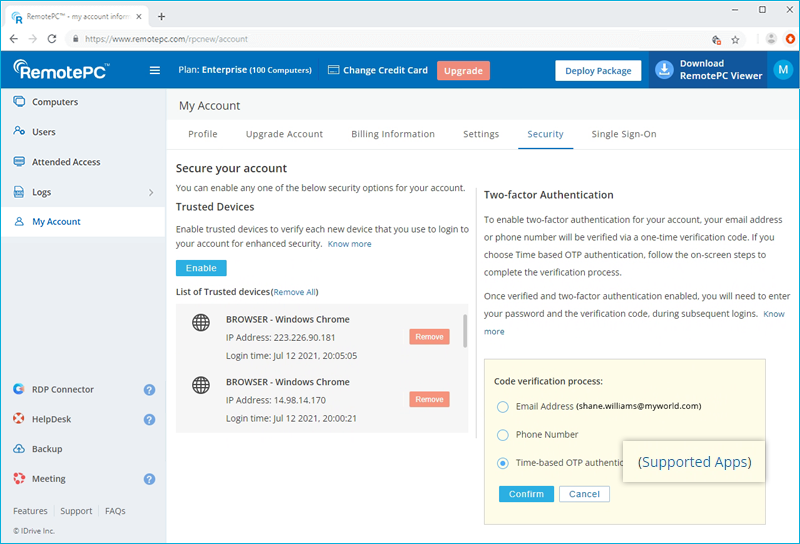Remove device with IP 223.226.90.181
Screen dimensions: 800x544
[429, 337]
